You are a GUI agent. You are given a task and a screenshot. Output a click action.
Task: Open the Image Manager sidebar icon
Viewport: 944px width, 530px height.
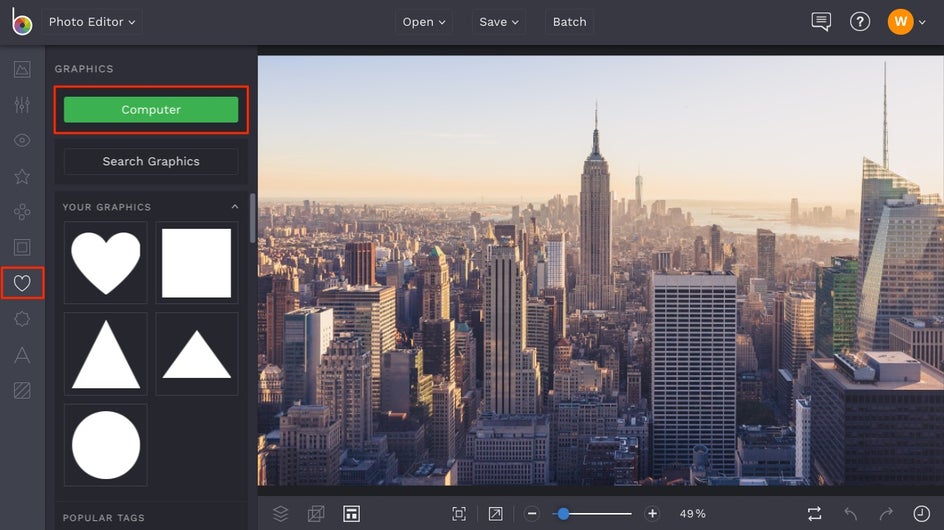[22, 69]
